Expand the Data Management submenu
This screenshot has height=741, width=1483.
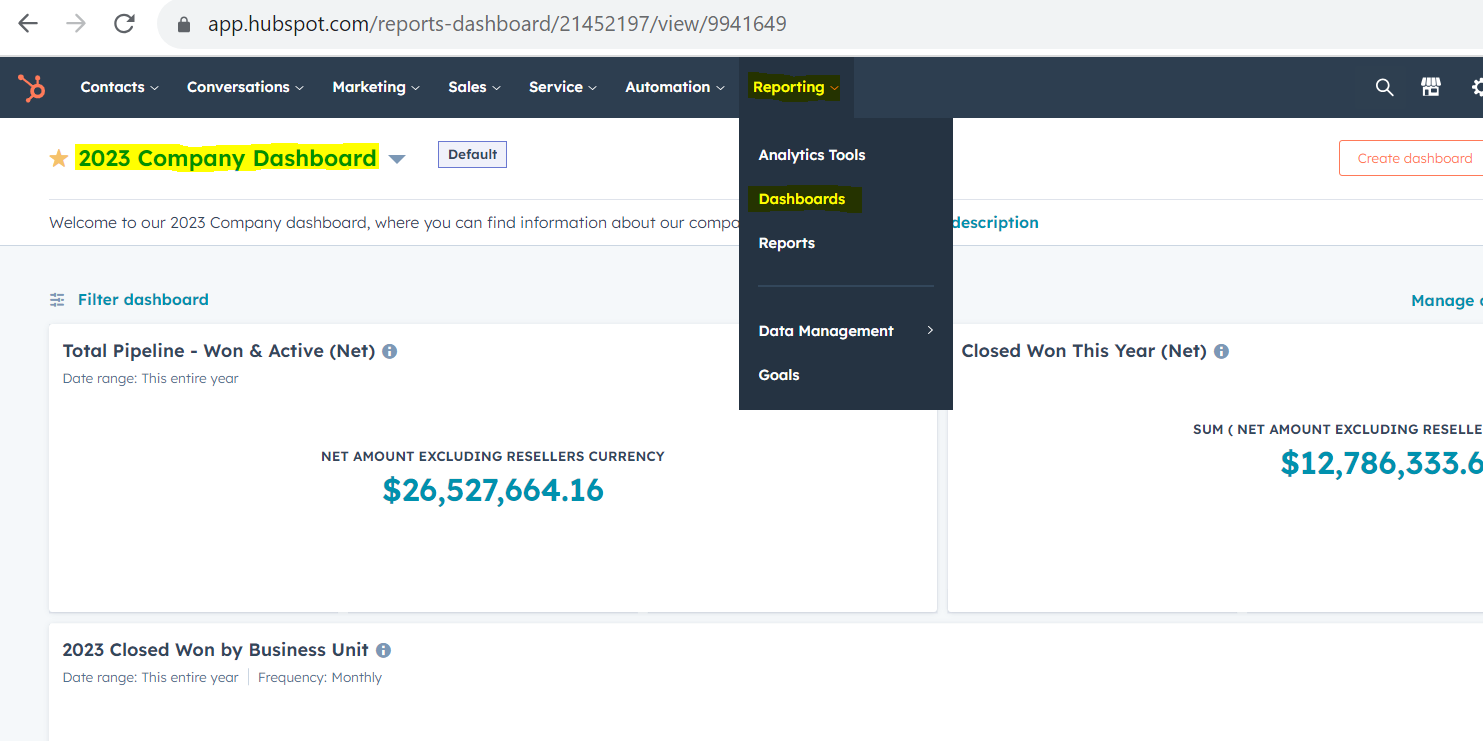(845, 331)
